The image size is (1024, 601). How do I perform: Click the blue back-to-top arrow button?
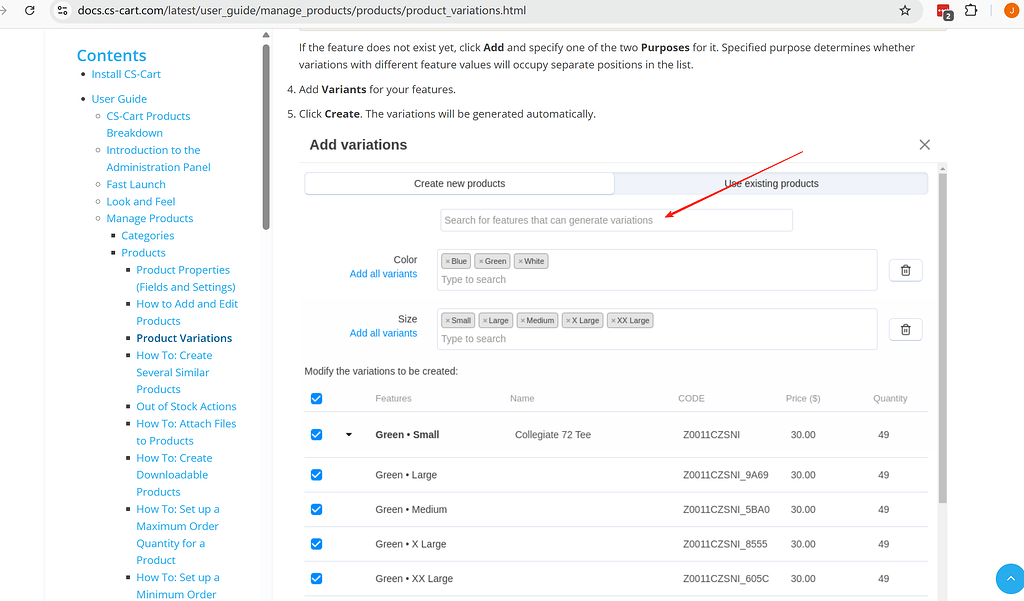[1009, 578]
